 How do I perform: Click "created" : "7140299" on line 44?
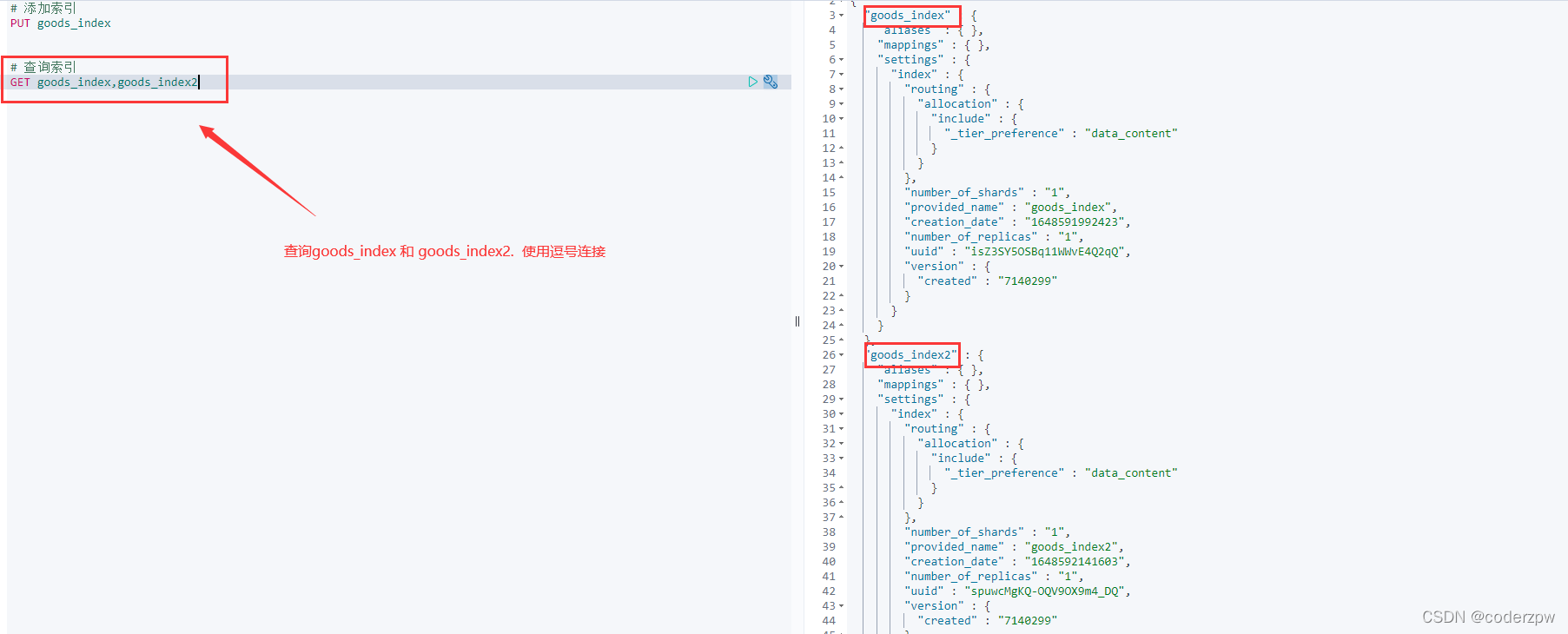pos(987,621)
